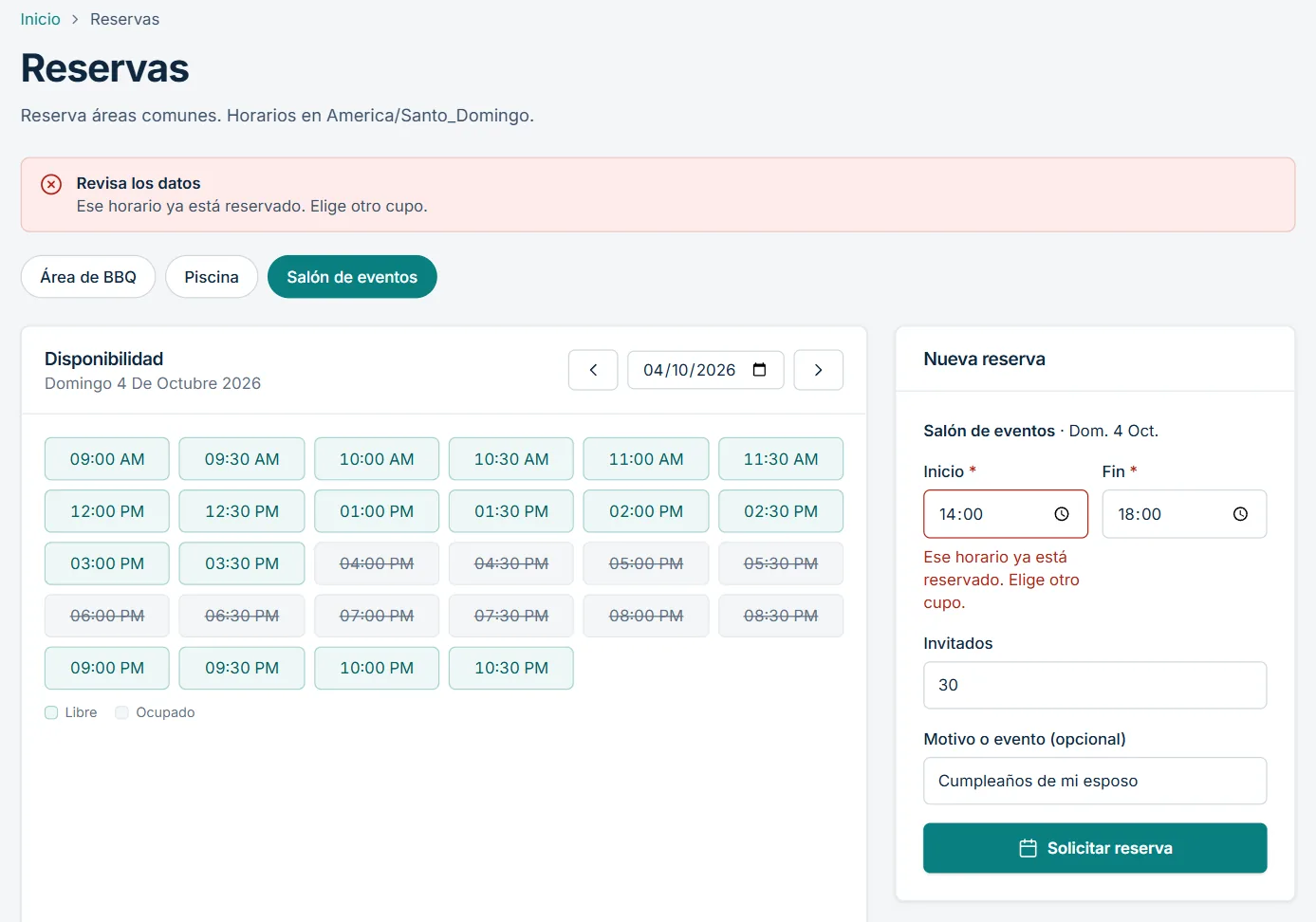This screenshot has height=922, width=1316.
Task: Click Solicitar reserva button
Action: 1095,848
